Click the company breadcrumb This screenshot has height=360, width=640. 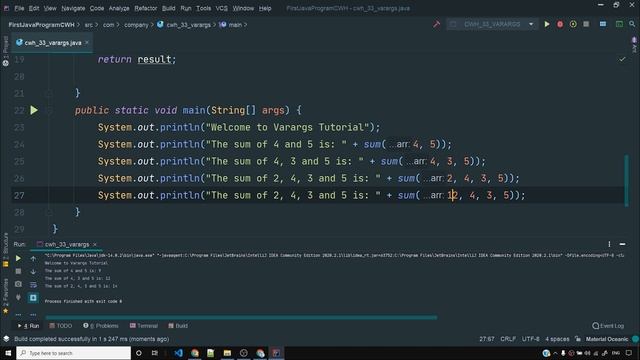(136, 25)
